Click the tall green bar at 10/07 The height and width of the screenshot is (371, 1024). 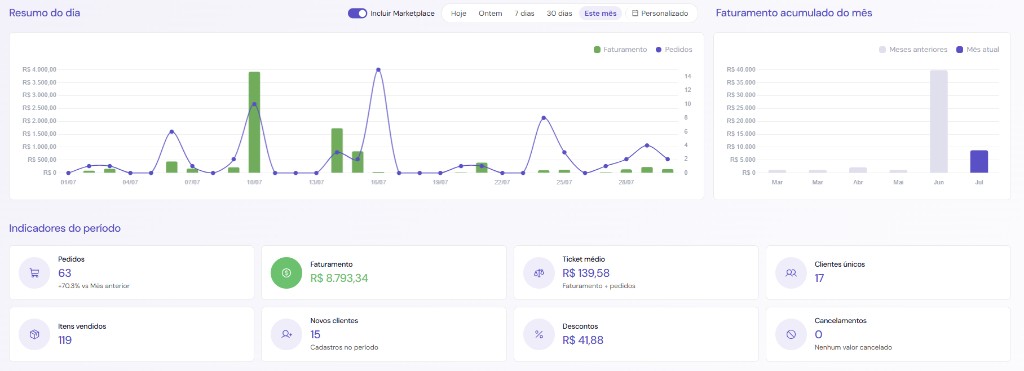tap(254, 122)
